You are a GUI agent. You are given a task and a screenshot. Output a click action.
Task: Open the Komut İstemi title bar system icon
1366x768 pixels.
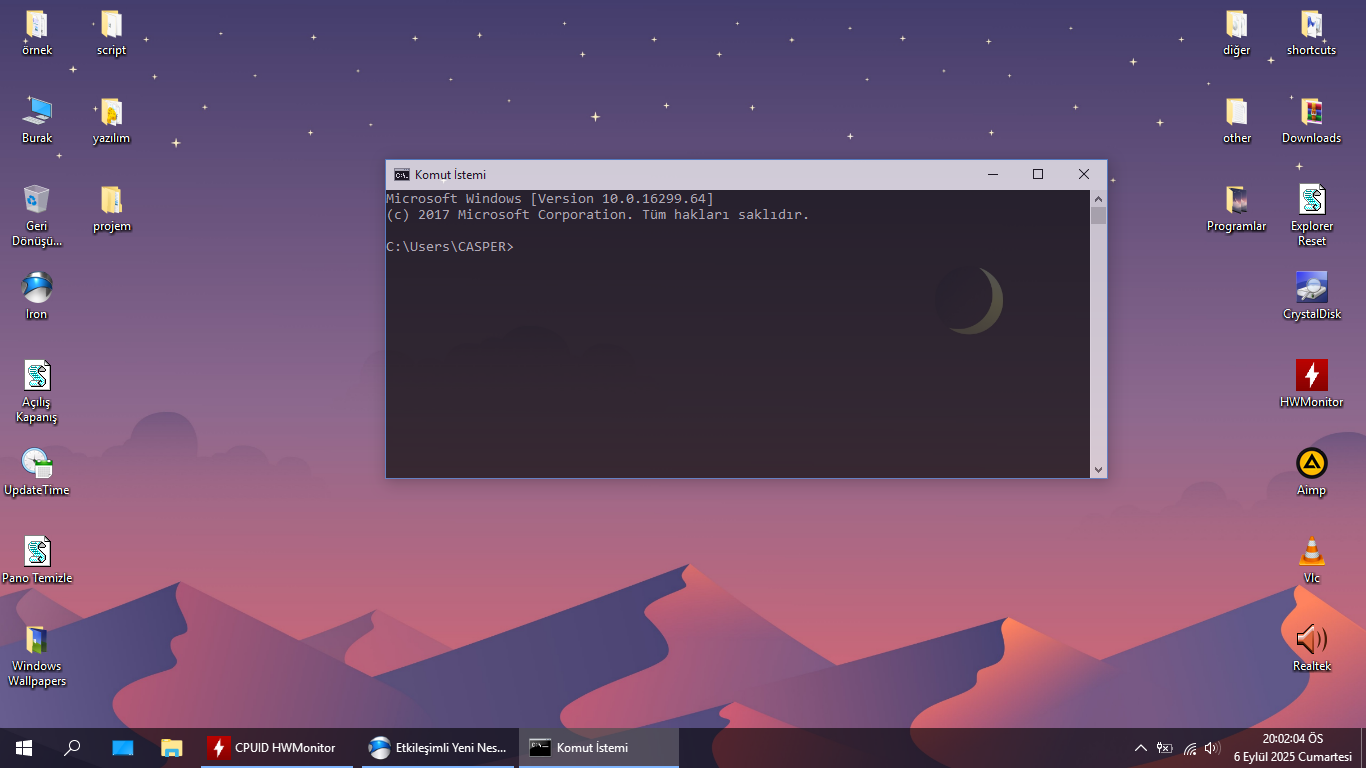coord(401,174)
